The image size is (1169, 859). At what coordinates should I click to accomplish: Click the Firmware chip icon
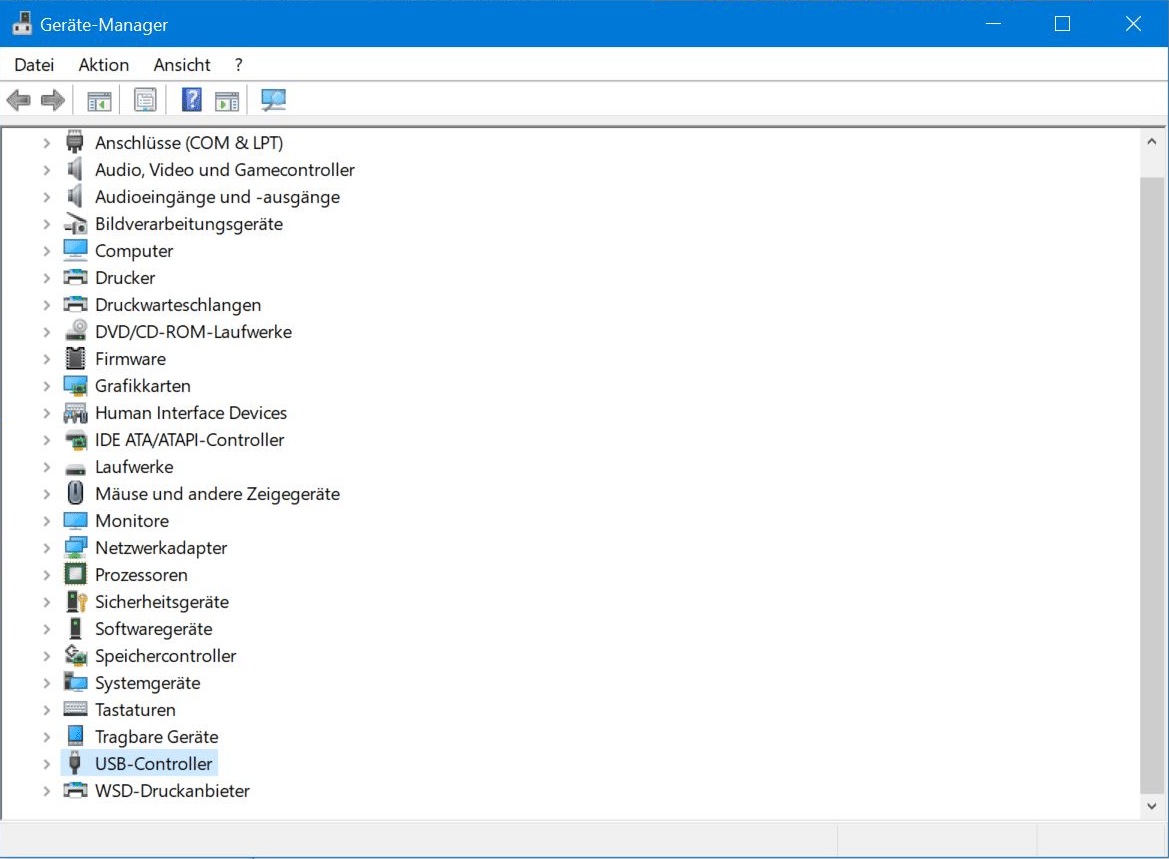click(x=75, y=358)
